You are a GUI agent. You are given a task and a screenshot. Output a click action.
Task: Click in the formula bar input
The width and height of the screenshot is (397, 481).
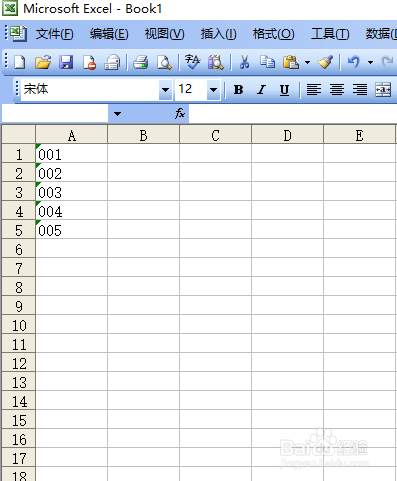(x=293, y=114)
